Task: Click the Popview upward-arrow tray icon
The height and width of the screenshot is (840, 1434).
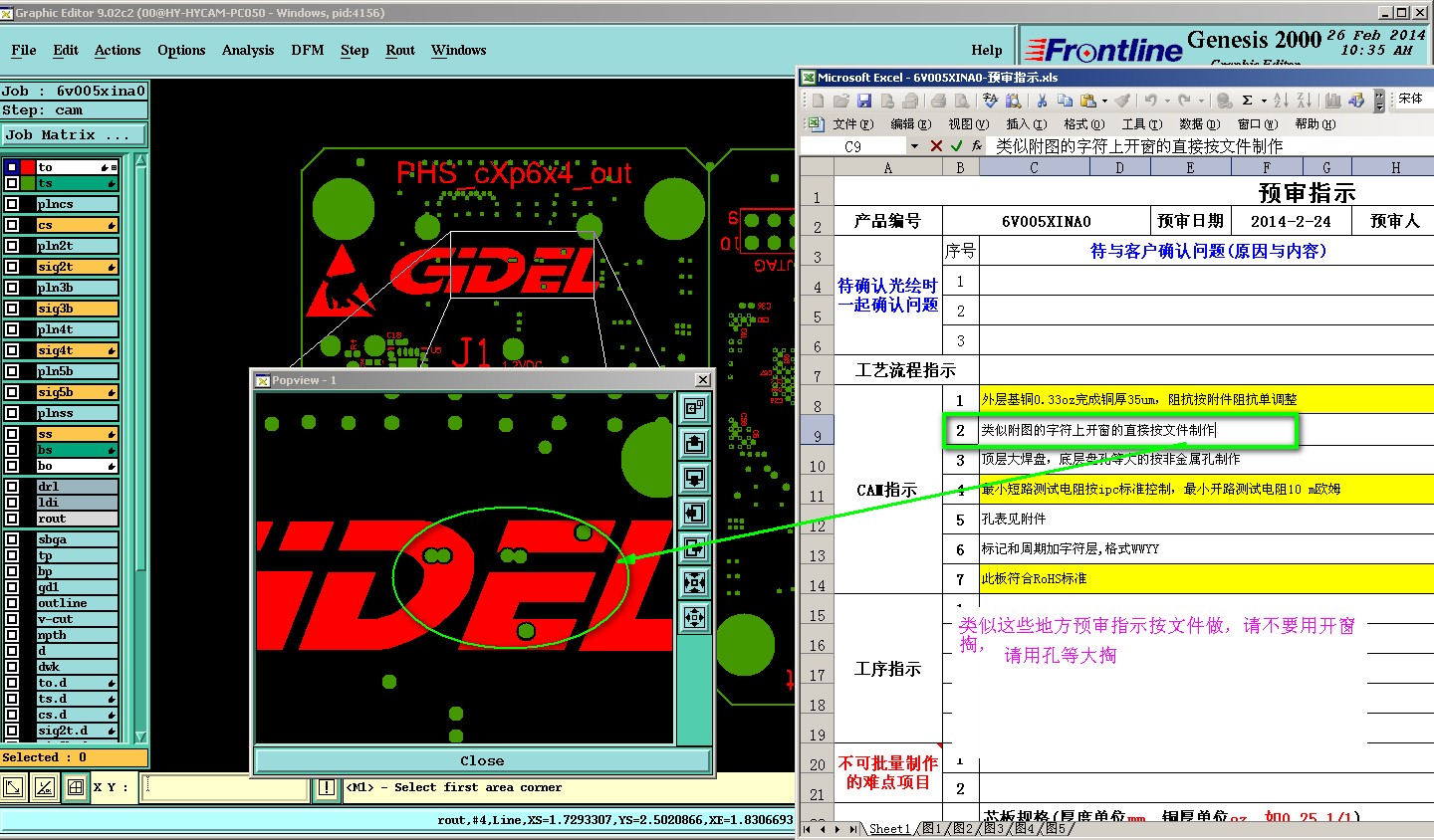Action: click(694, 443)
